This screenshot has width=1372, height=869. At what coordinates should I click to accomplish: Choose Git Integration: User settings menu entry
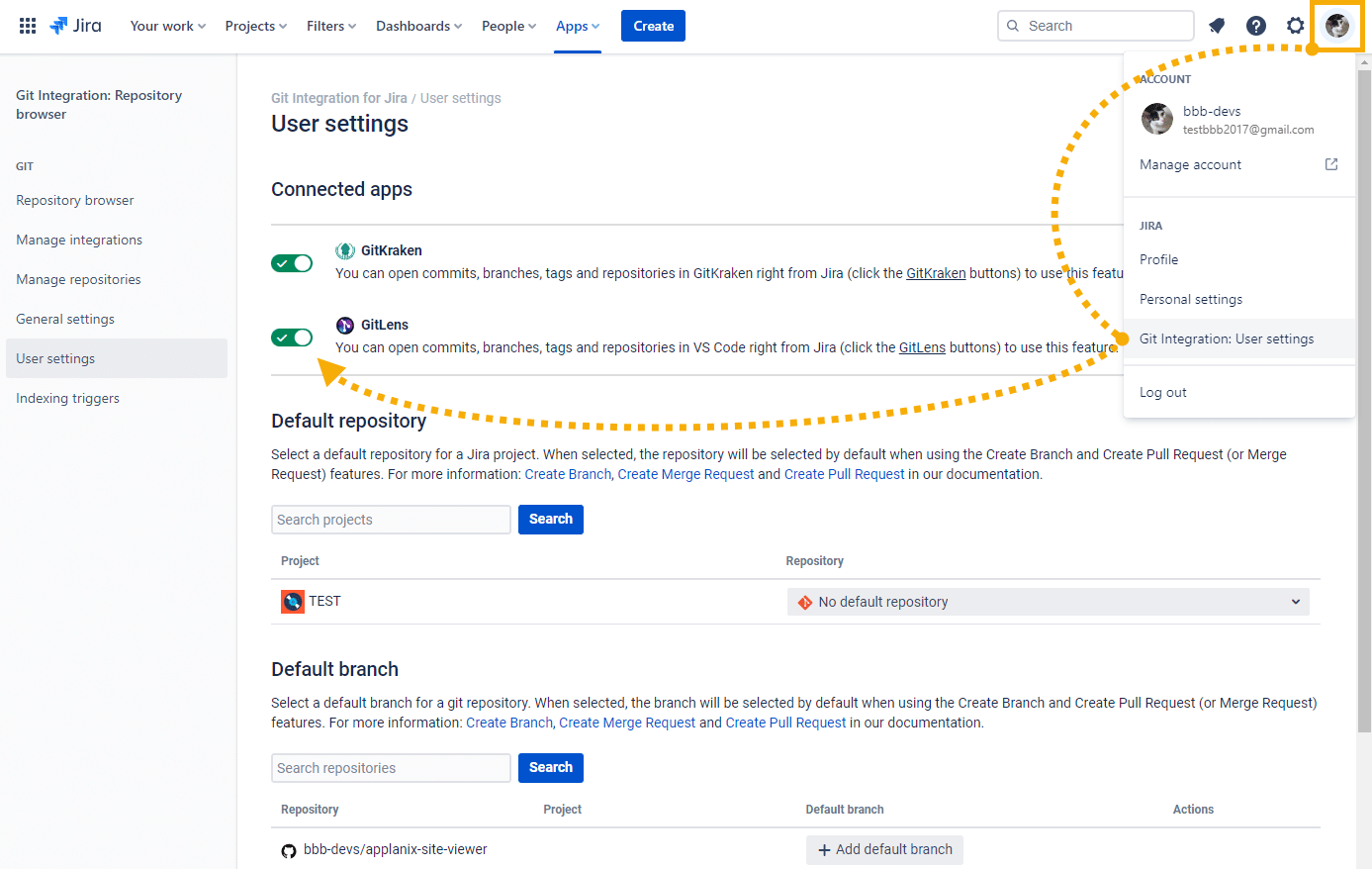click(1229, 338)
